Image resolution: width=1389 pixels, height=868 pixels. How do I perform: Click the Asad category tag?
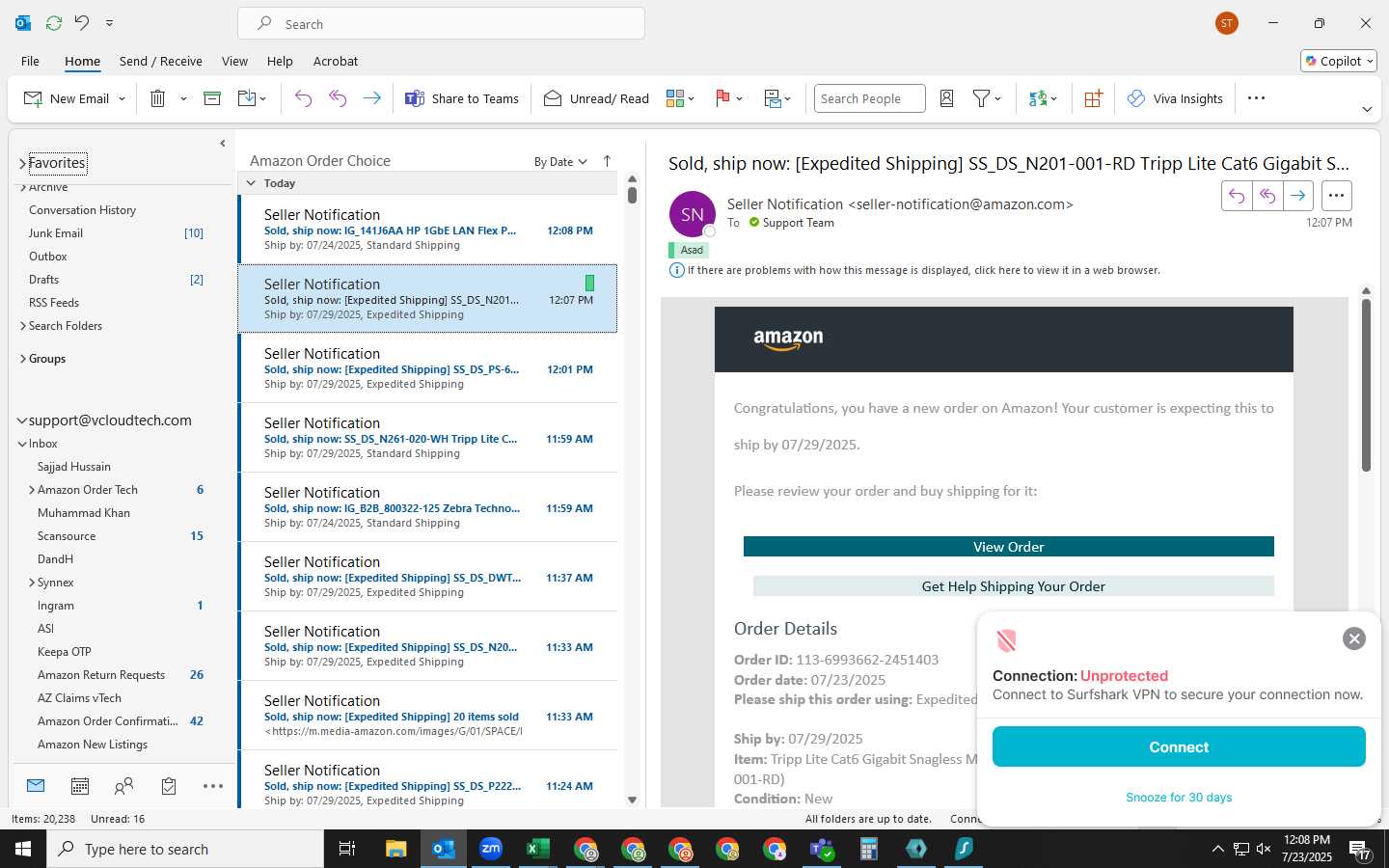(x=689, y=250)
